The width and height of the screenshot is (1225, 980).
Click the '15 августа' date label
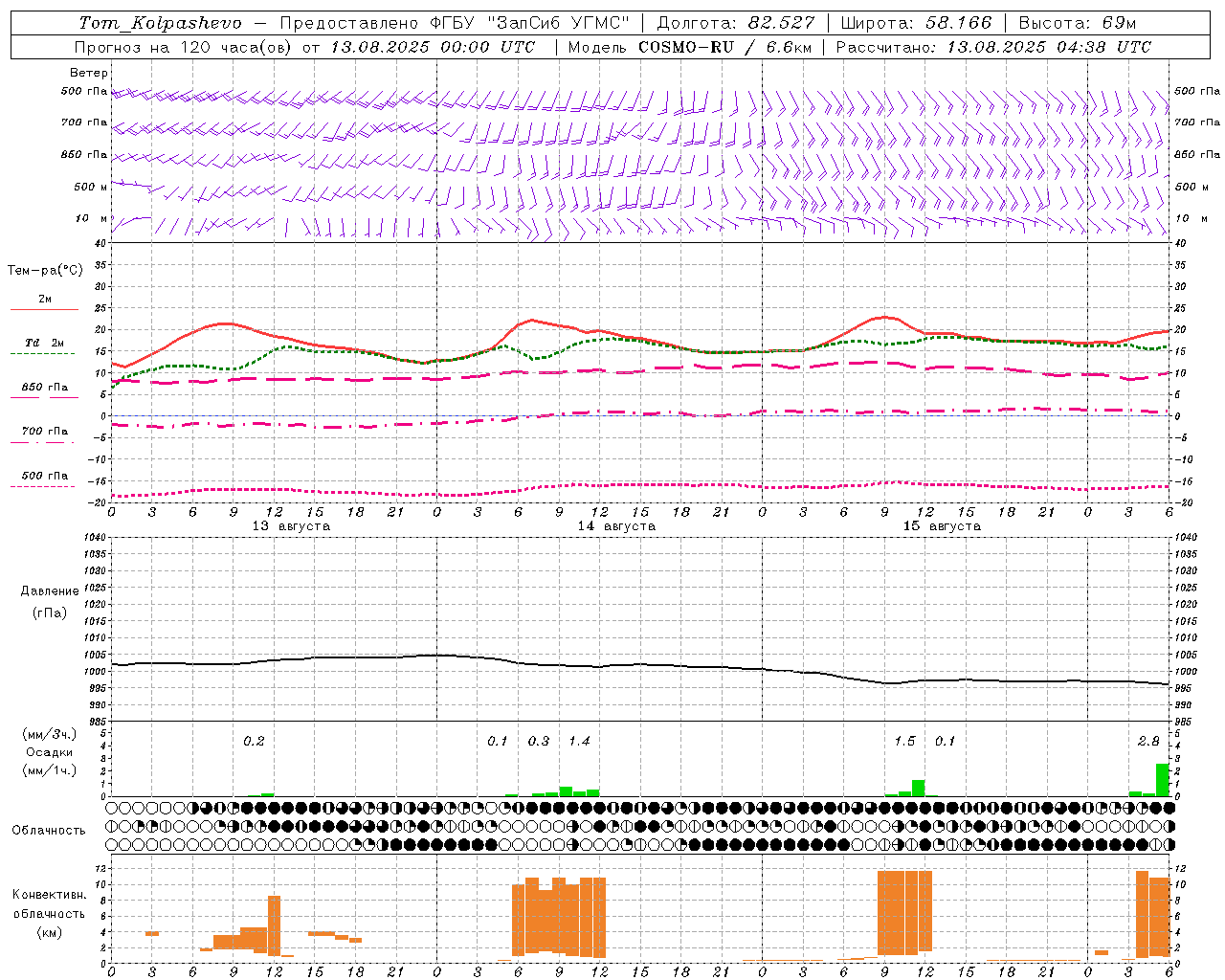[x=942, y=525]
